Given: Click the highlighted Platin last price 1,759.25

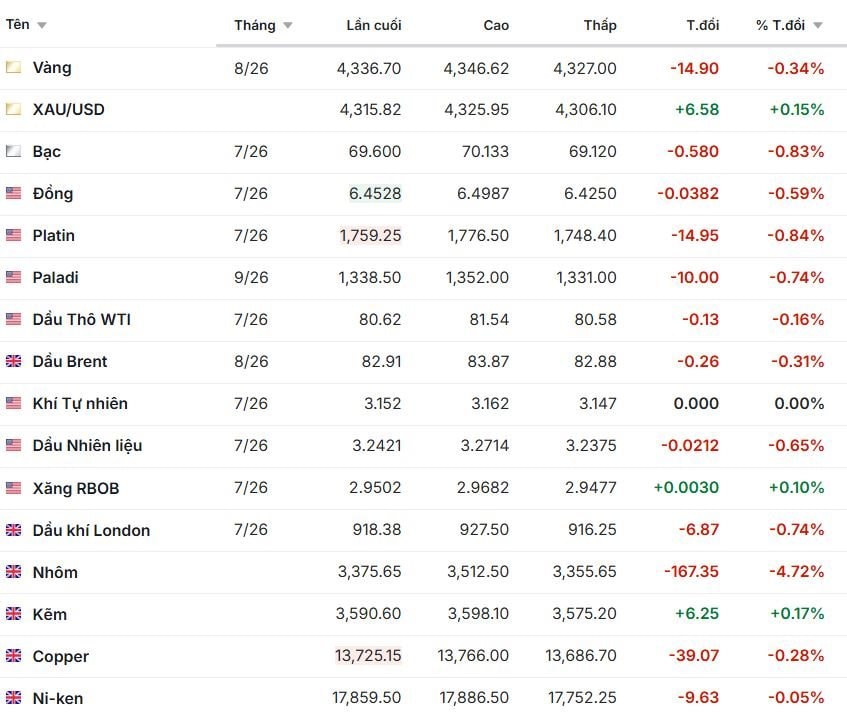Looking at the screenshot, I should pos(370,236).
